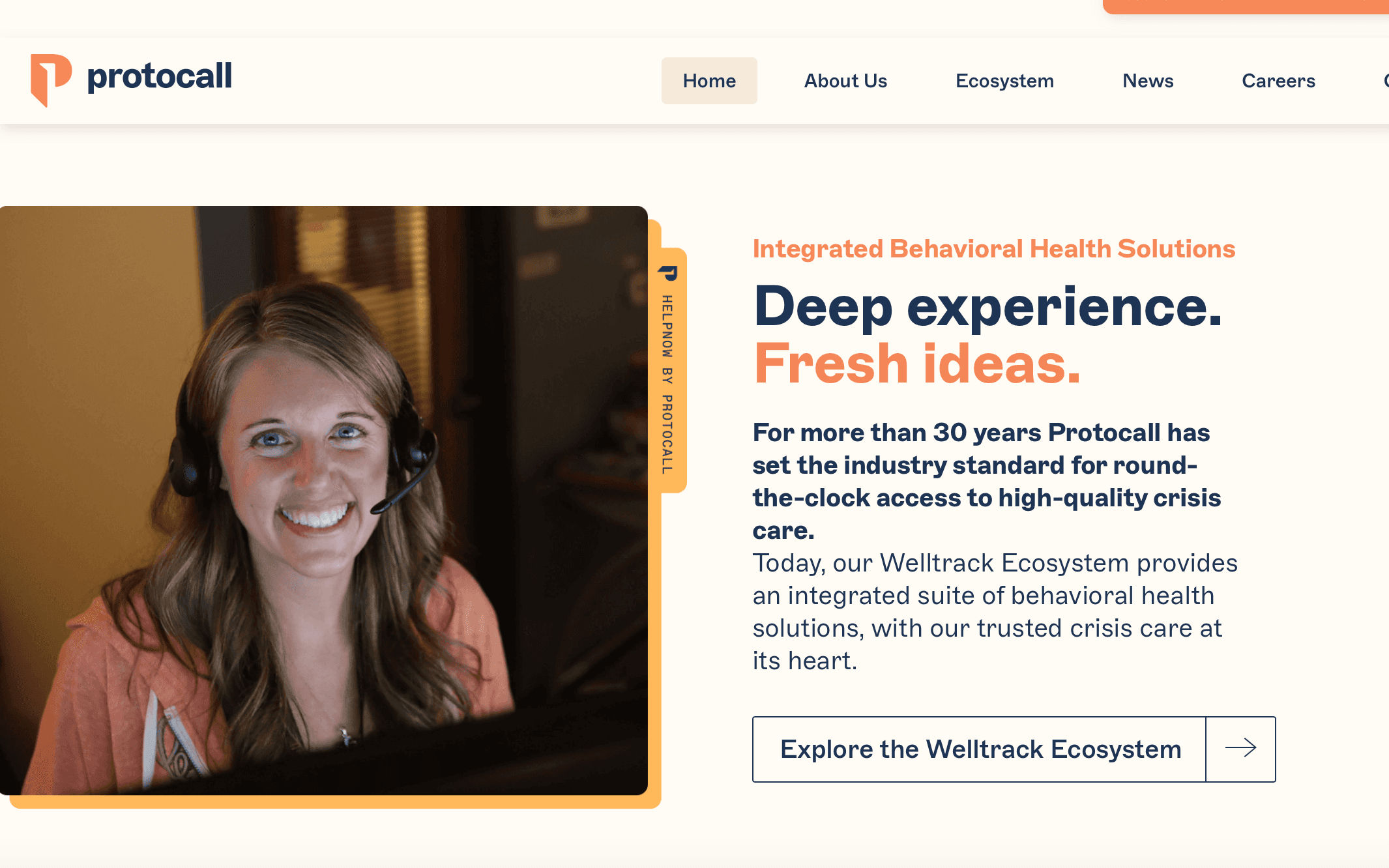Viewport: 1389px width, 868px height.
Task: Click the Integrated Behavioral Health Solutions subheading
Action: click(994, 249)
